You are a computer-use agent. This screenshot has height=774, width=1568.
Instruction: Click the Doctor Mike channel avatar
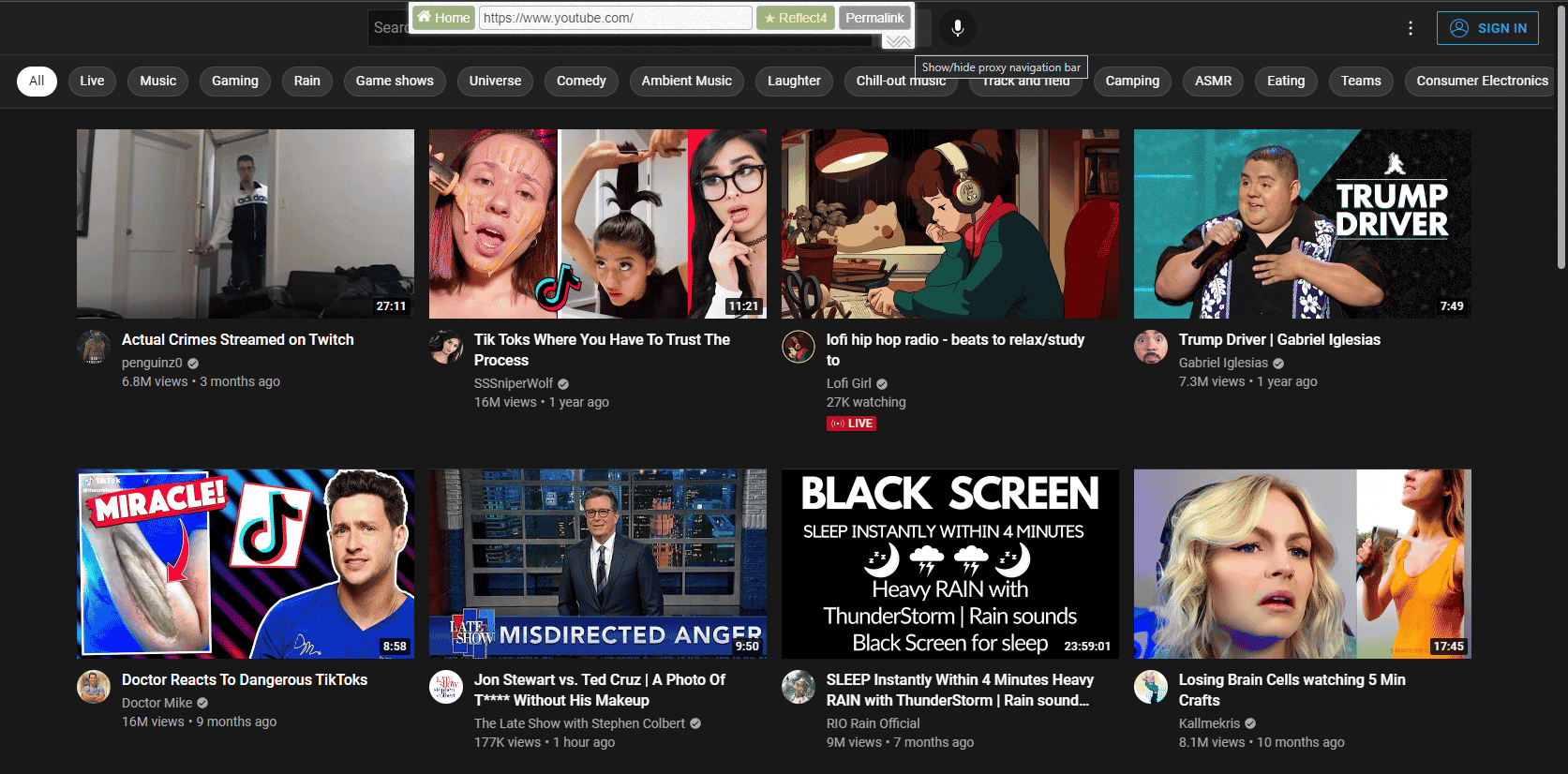[94, 687]
